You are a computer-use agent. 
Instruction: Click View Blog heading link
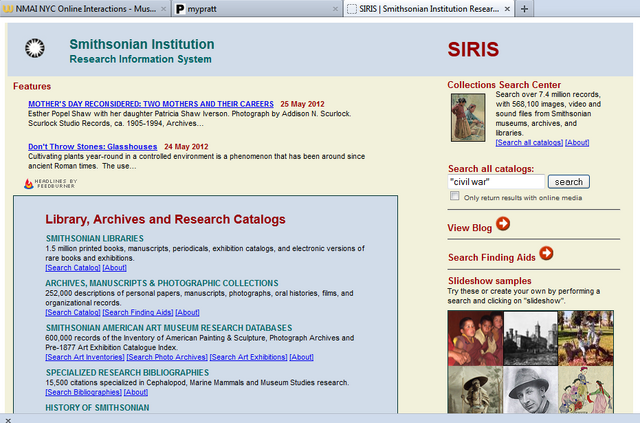(x=469, y=228)
